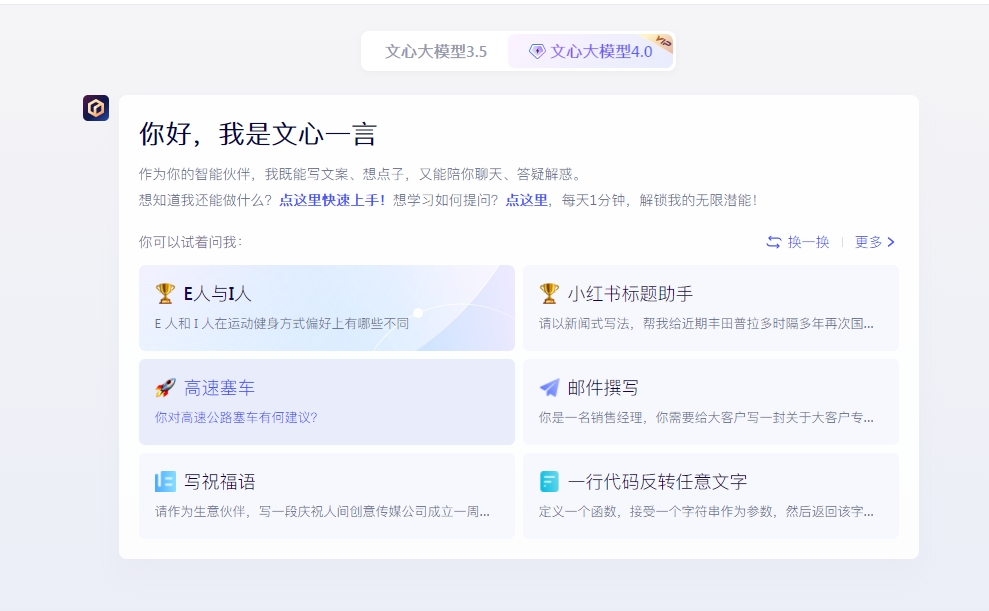Click the diamond icon on 文心大模型4.0 tab
The height and width of the screenshot is (611, 989).
pos(537,52)
